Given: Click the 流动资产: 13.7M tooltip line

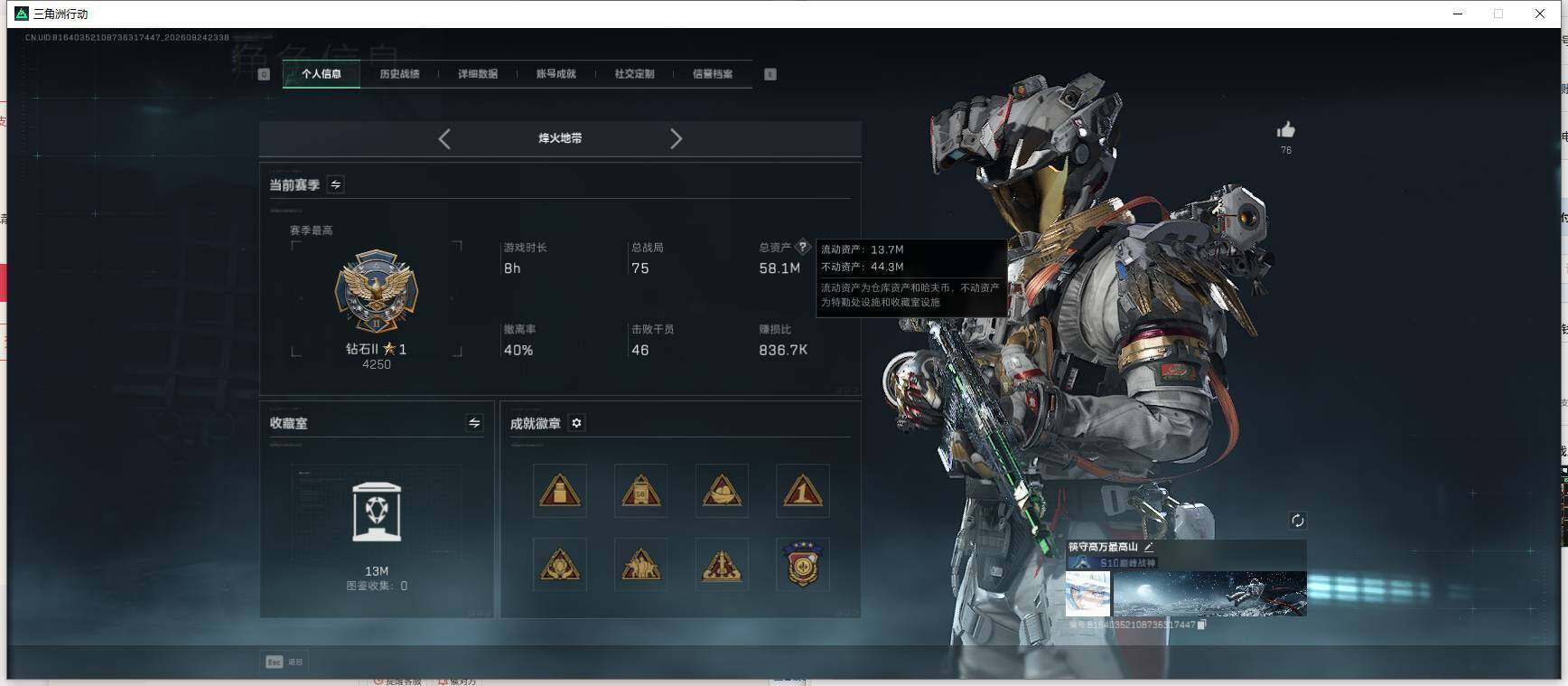Looking at the screenshot, I should click(863, 249).
